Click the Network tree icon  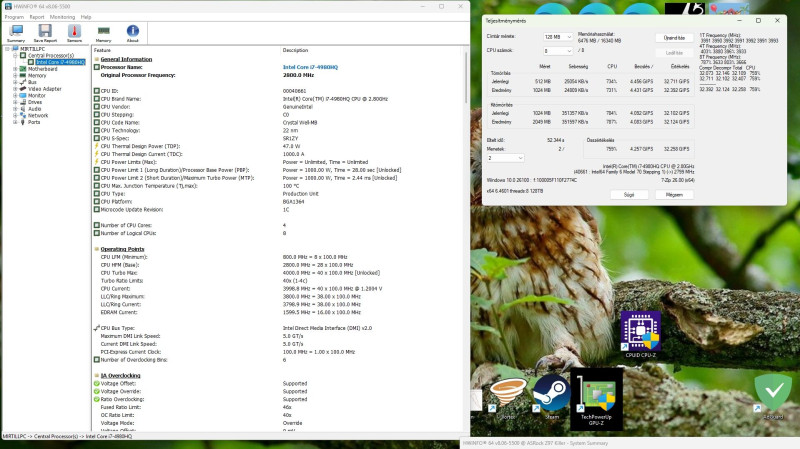pyautogui.click(x=22, y=115)
